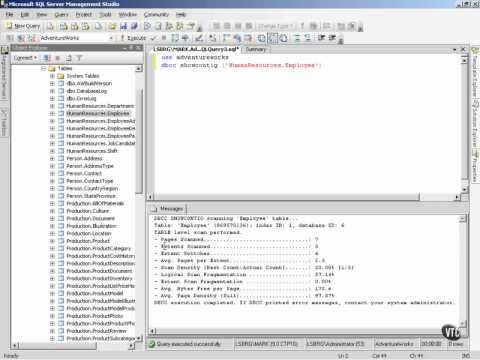The image size is (480, 360).
Task: Select the HumanResources.Shift table
Action: tap(92, 151)
